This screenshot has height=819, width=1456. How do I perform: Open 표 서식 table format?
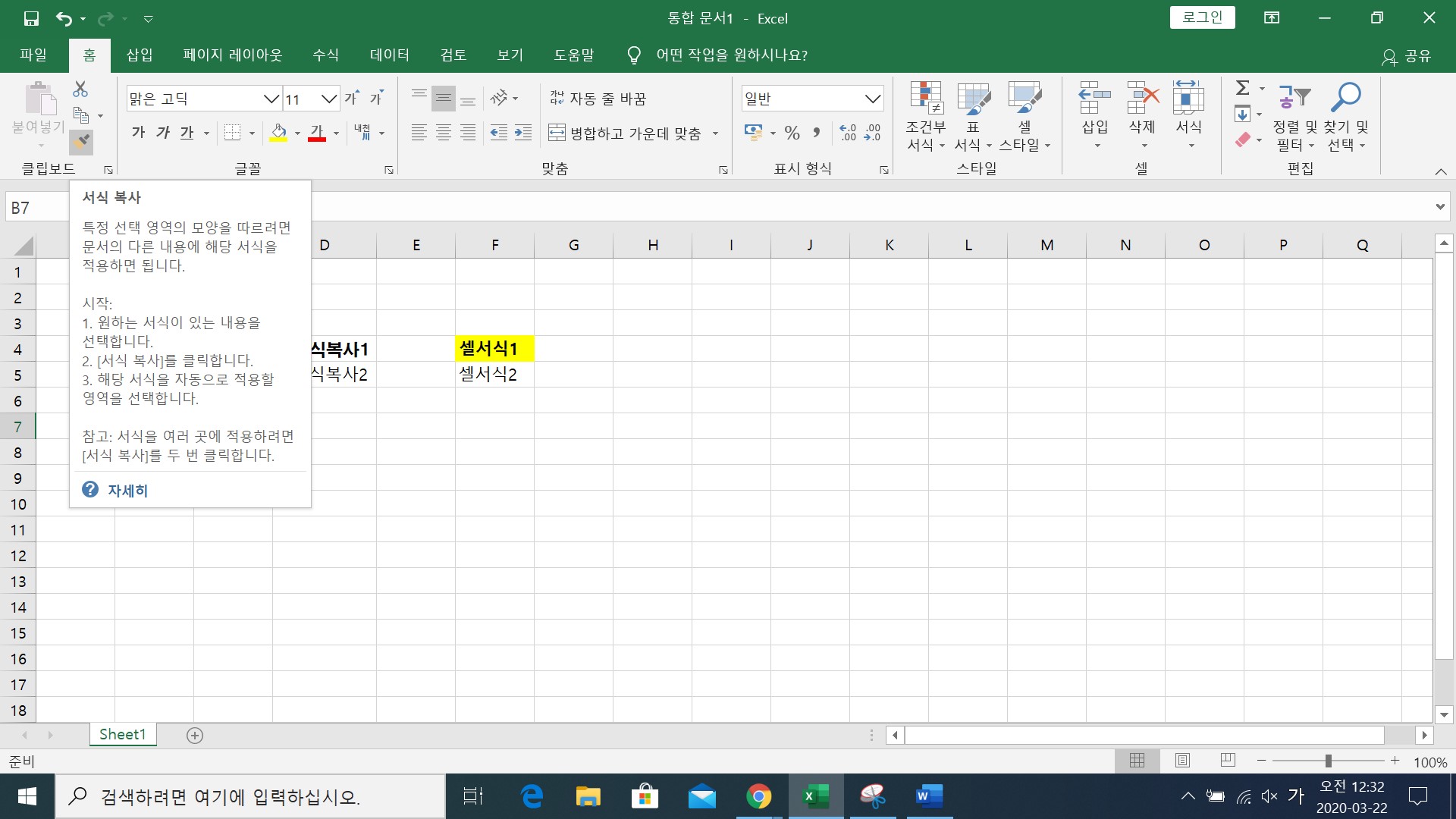pyautogui.click(x=974, y=115)
